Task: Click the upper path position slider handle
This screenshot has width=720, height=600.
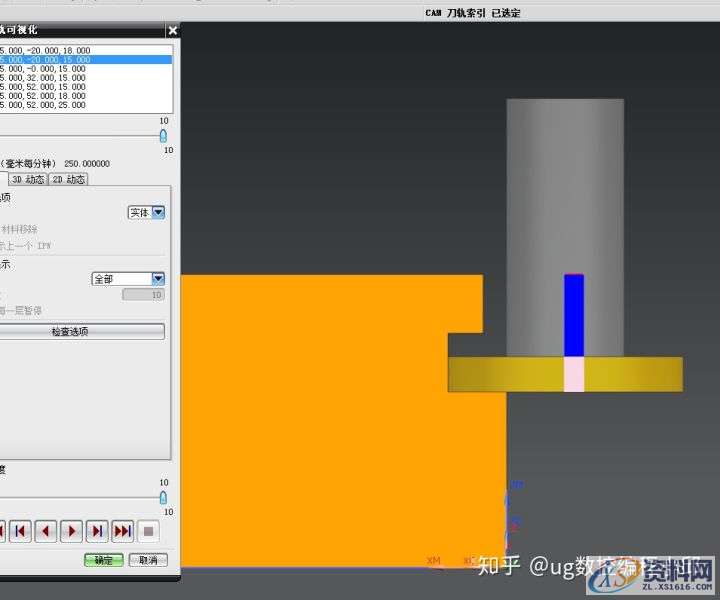Action: (163, 136)
